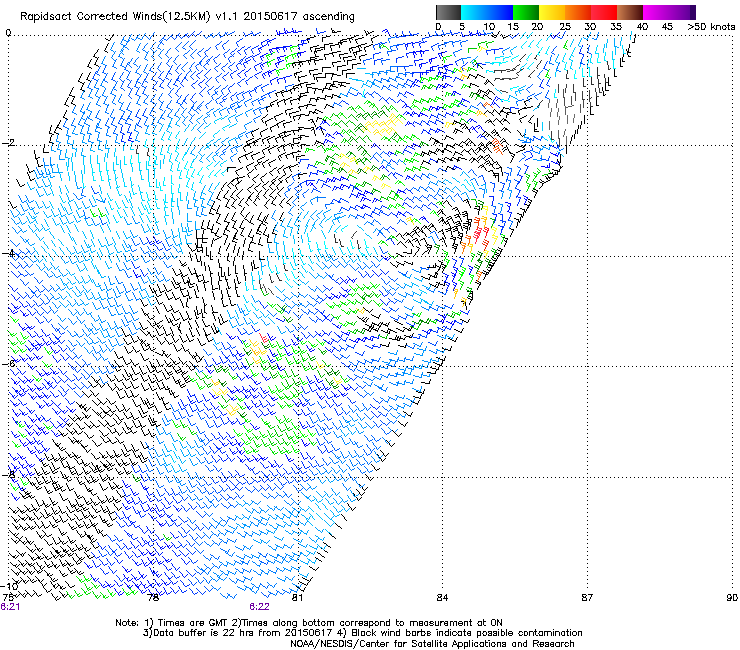Click the latitude label -6

9,363
